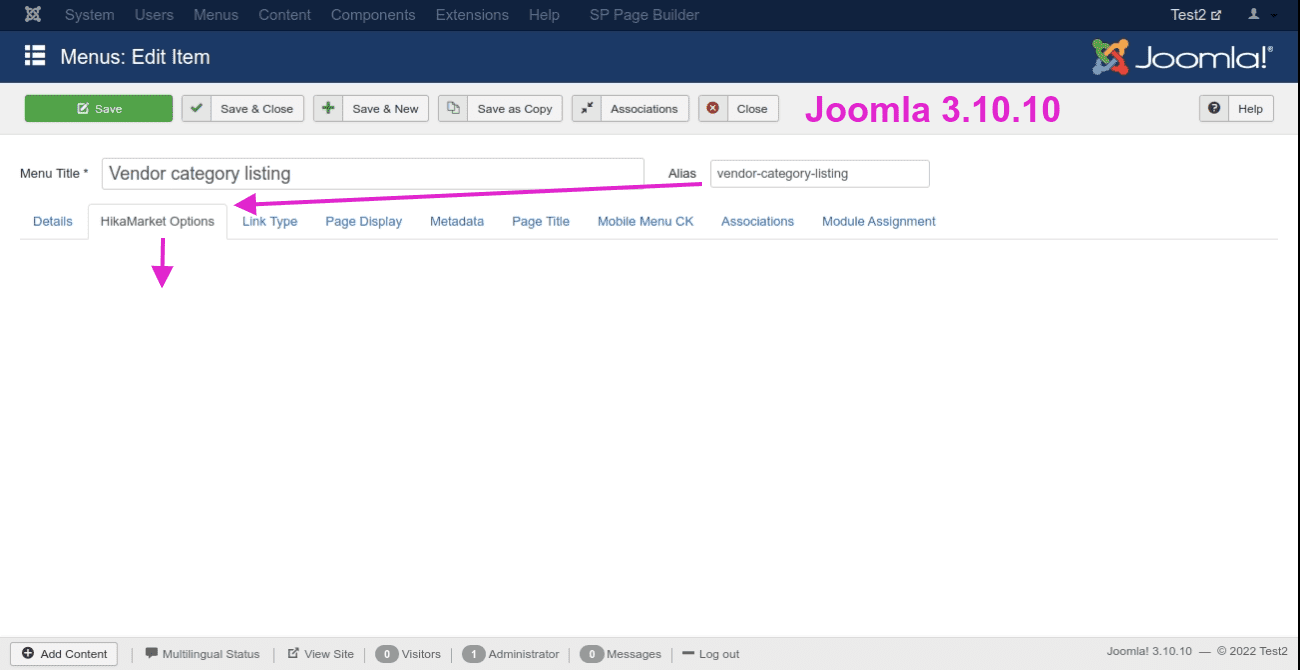1300x670 pixels.
Task: Click the Associations toolbar button
Action: 630,109
